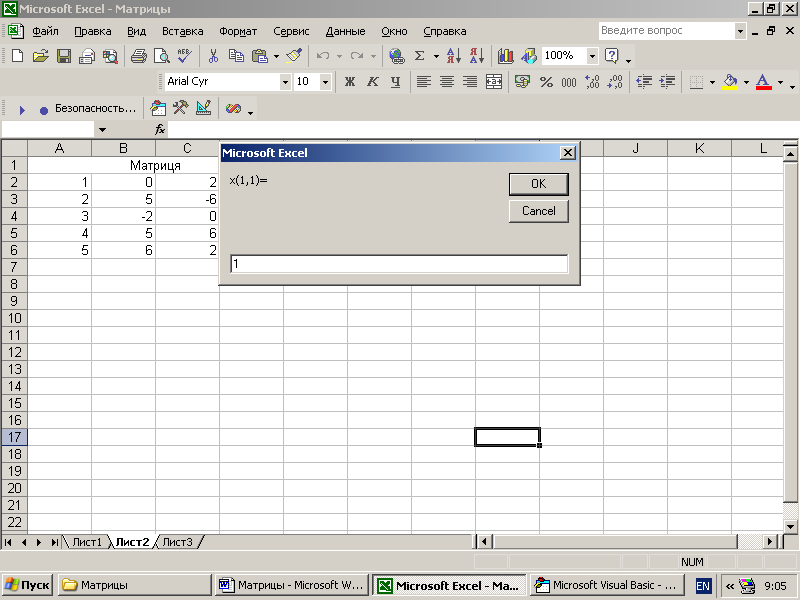Sort descending with Я-A icon
This screenshot has height=600, width=800.
[477, 56]
